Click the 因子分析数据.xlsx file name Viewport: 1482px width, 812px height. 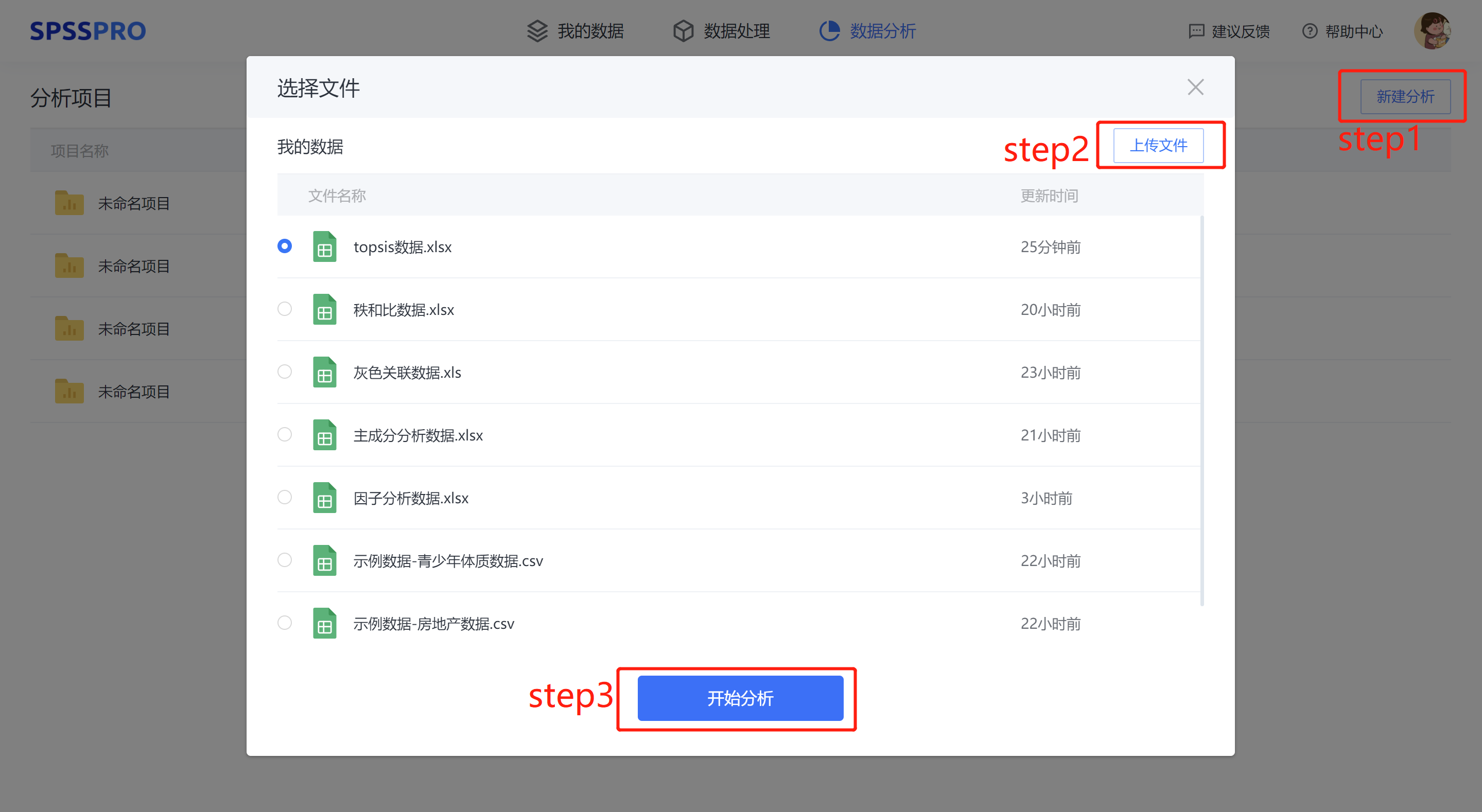click(411, 498)
